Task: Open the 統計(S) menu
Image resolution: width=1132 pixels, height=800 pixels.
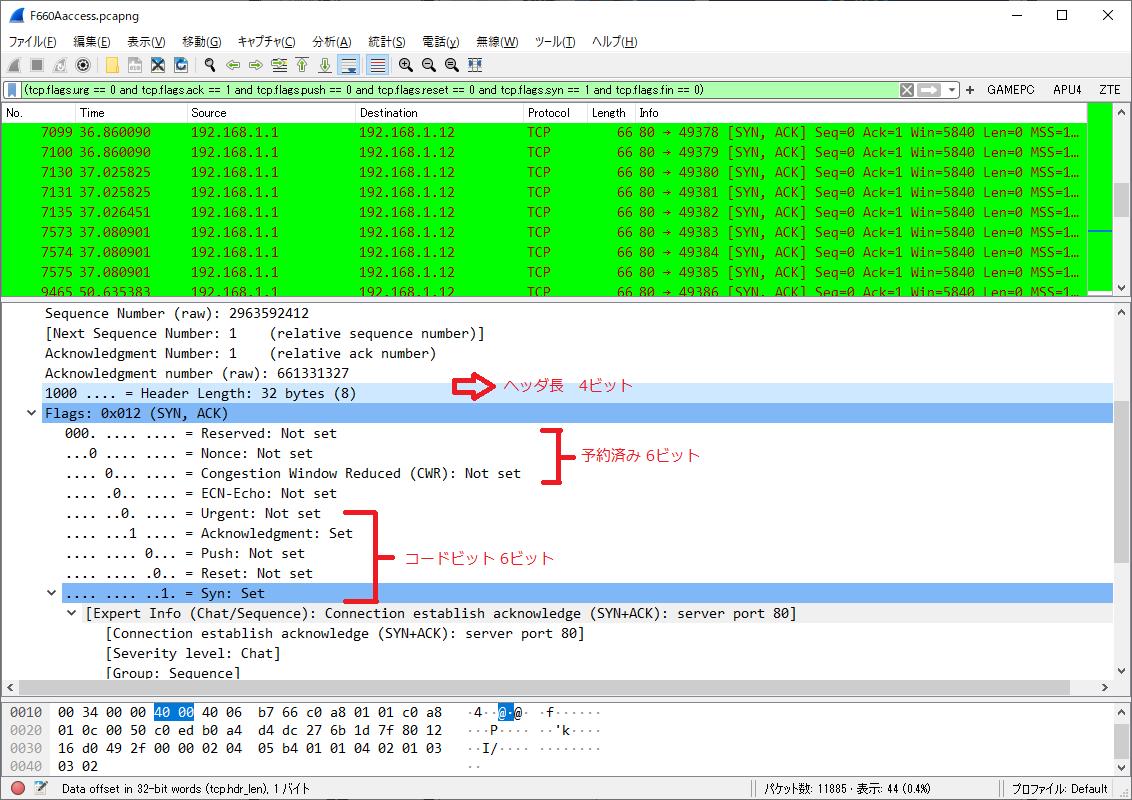Action: point(387,42)
